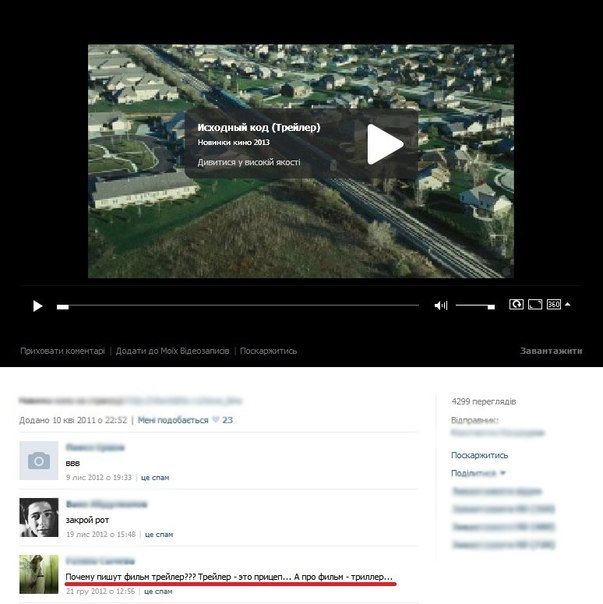Click the video title 'Исходный код (Трейлер)'
Viewport: 603px width, 604px height.
tap(259, 128)
